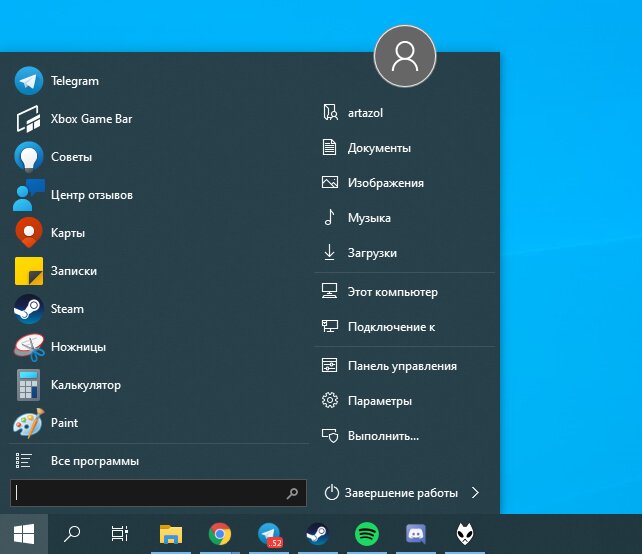Open Spotify from the taskbar
Screen dimensions: 642x554
pos(367,534)
